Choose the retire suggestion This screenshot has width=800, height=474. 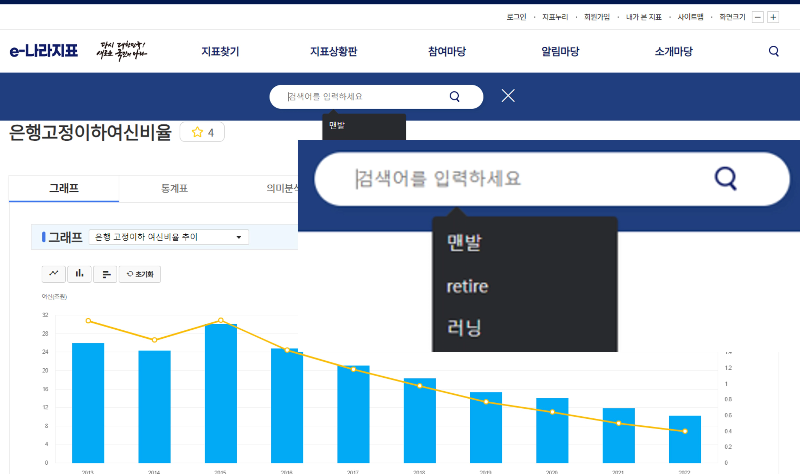tap(467, 286)
